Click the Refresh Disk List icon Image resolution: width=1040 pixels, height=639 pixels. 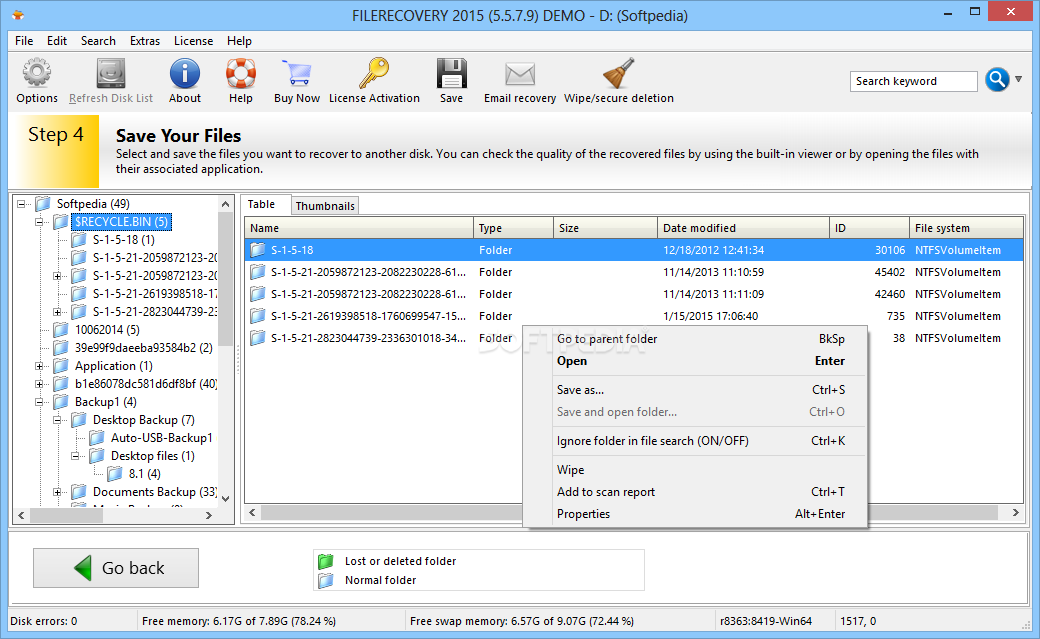pyautogui.click(x=111, y=73)
